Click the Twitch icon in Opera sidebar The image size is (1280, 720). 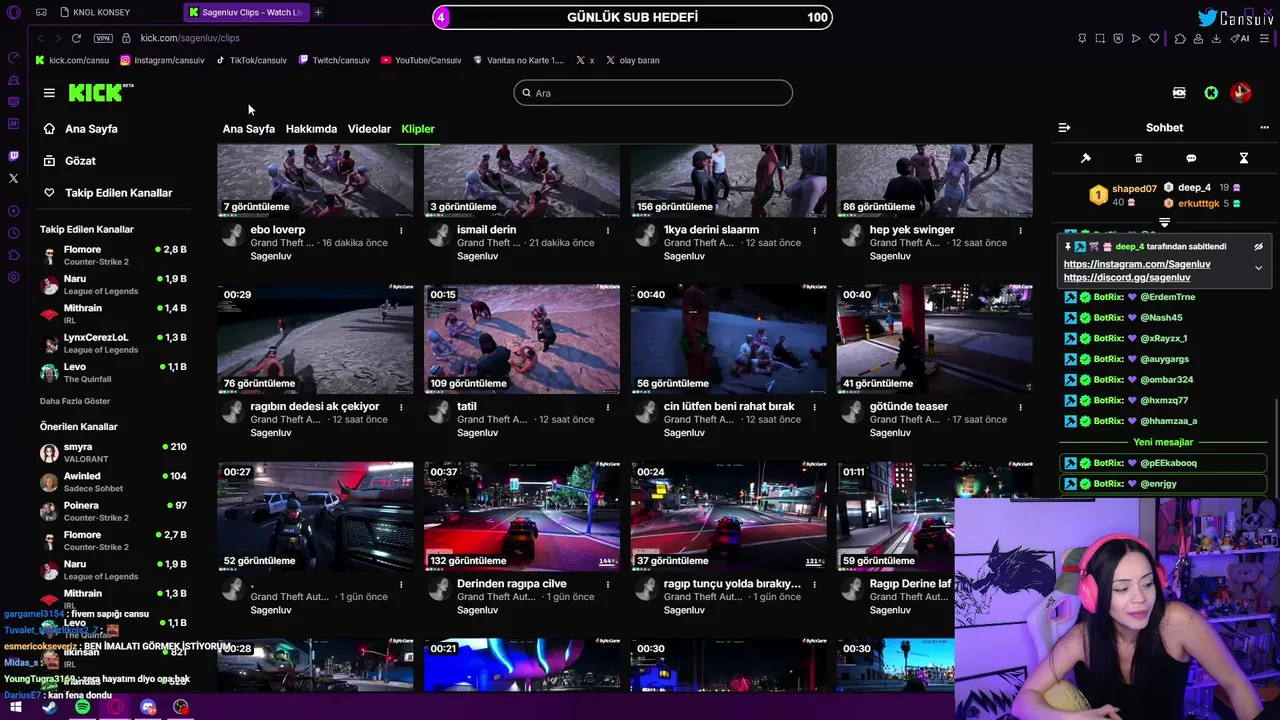point(13,156)
